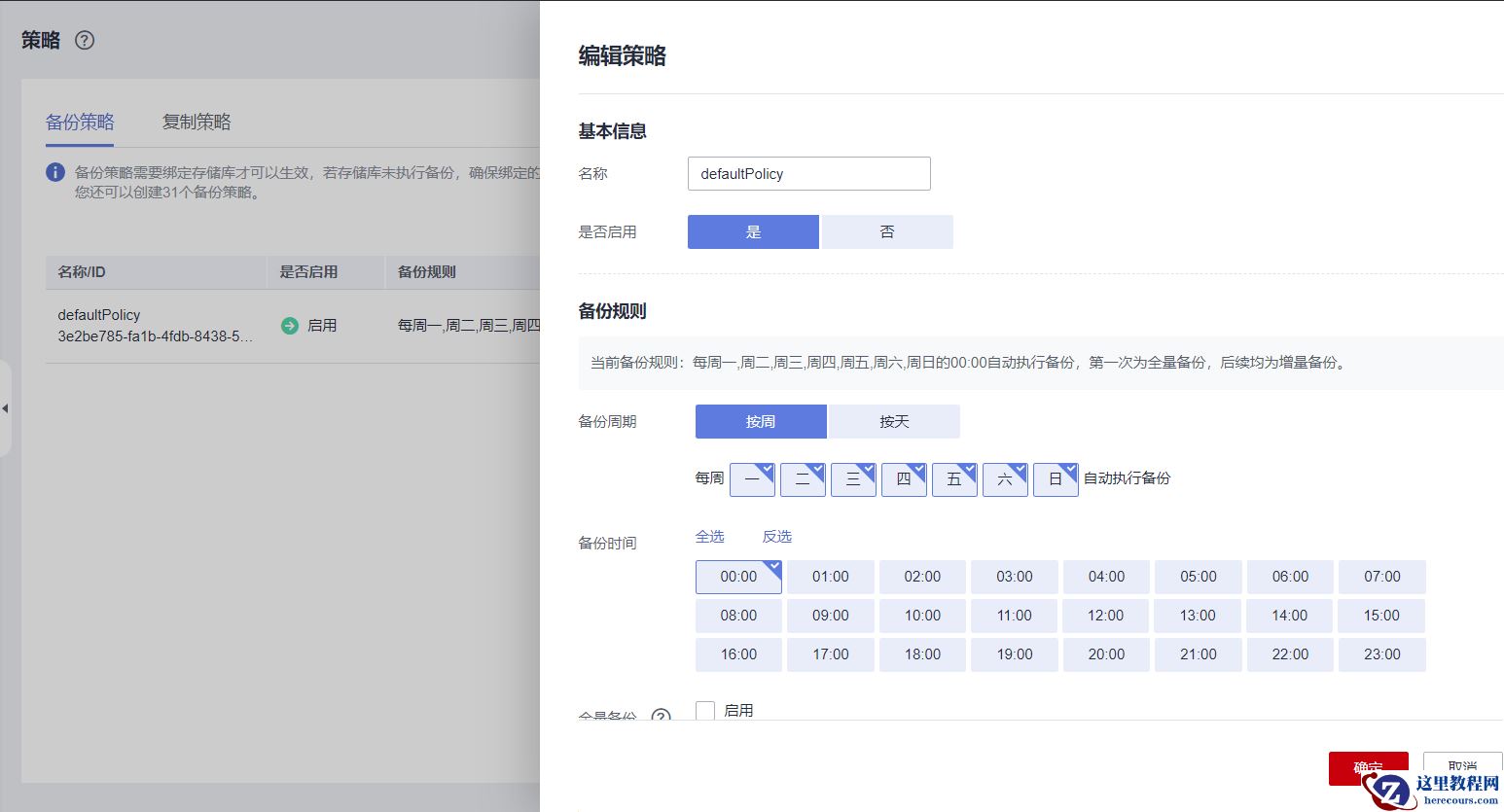The height and width of the screenshot is (812, 1504).
Task: Click into the 名称 defaultPolicy text field
Action: point(808,174)
